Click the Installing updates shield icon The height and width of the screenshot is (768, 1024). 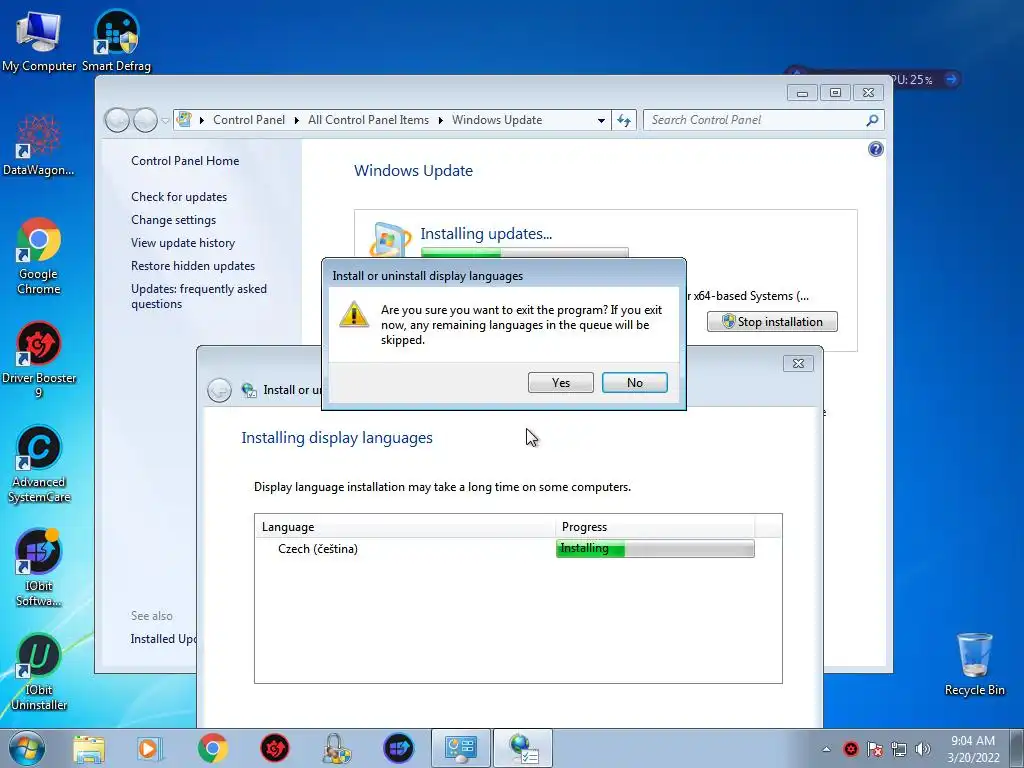[390, 240]
